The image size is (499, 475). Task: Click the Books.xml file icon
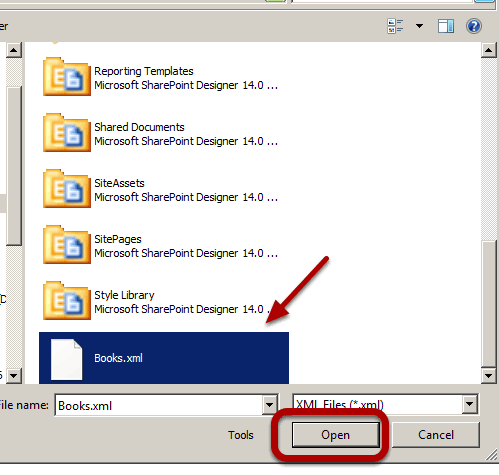[66, 359]
